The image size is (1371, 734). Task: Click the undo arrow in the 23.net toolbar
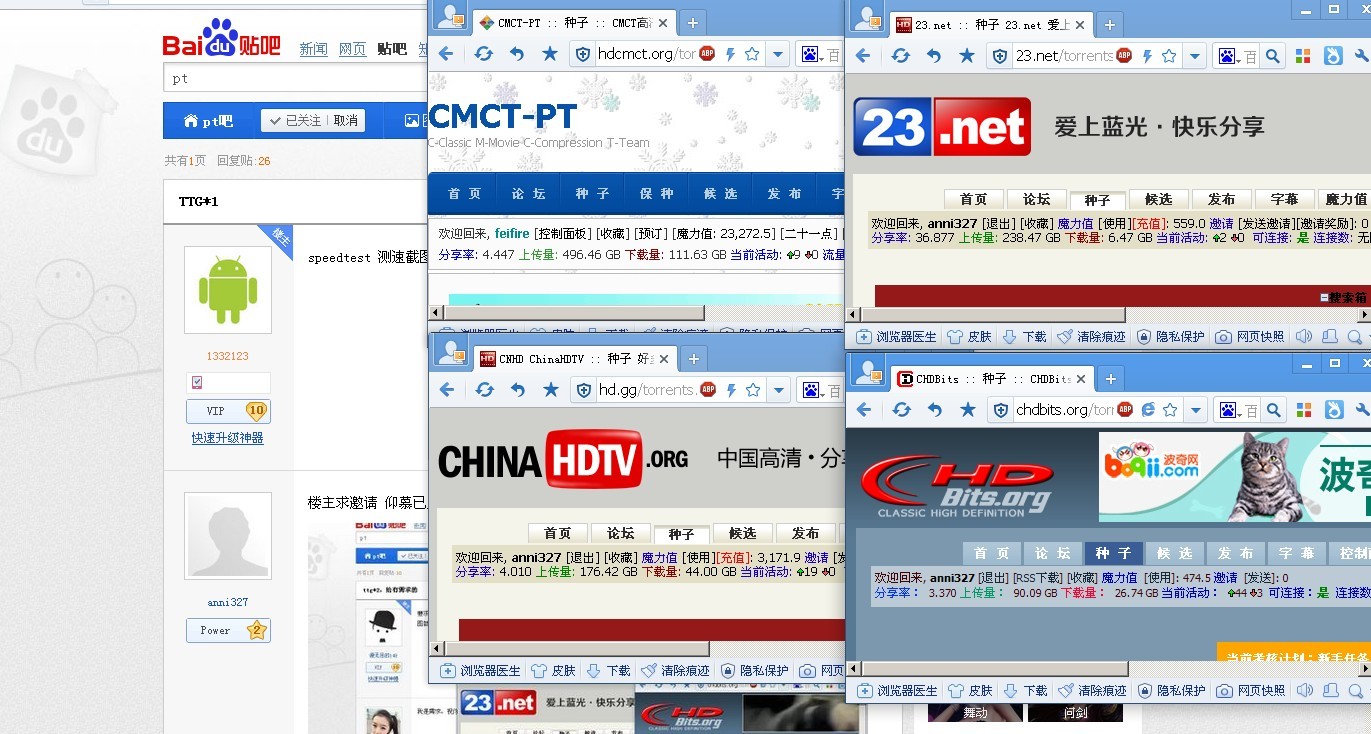(x=933, y=56)
